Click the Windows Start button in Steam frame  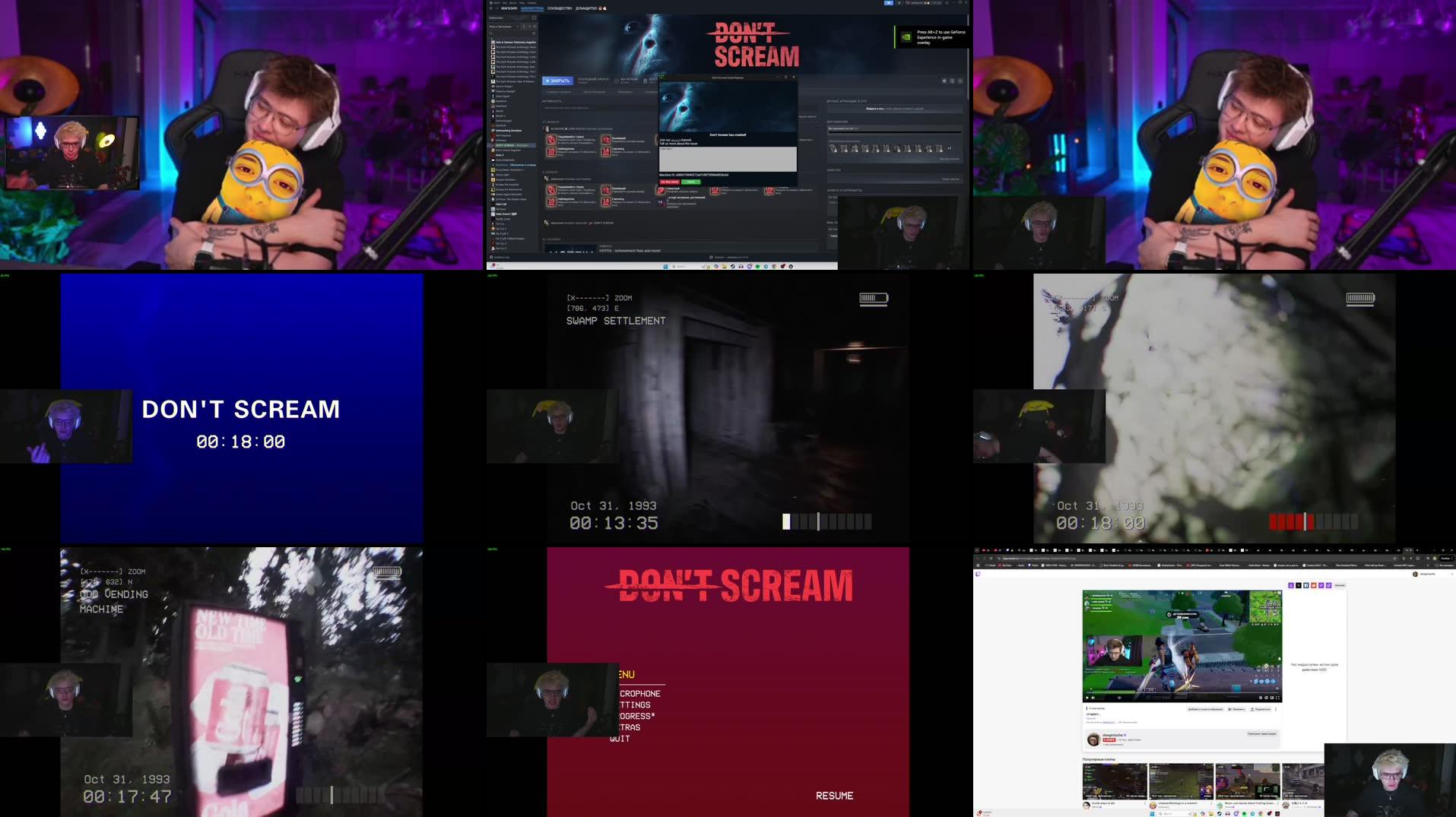(665, 267)
